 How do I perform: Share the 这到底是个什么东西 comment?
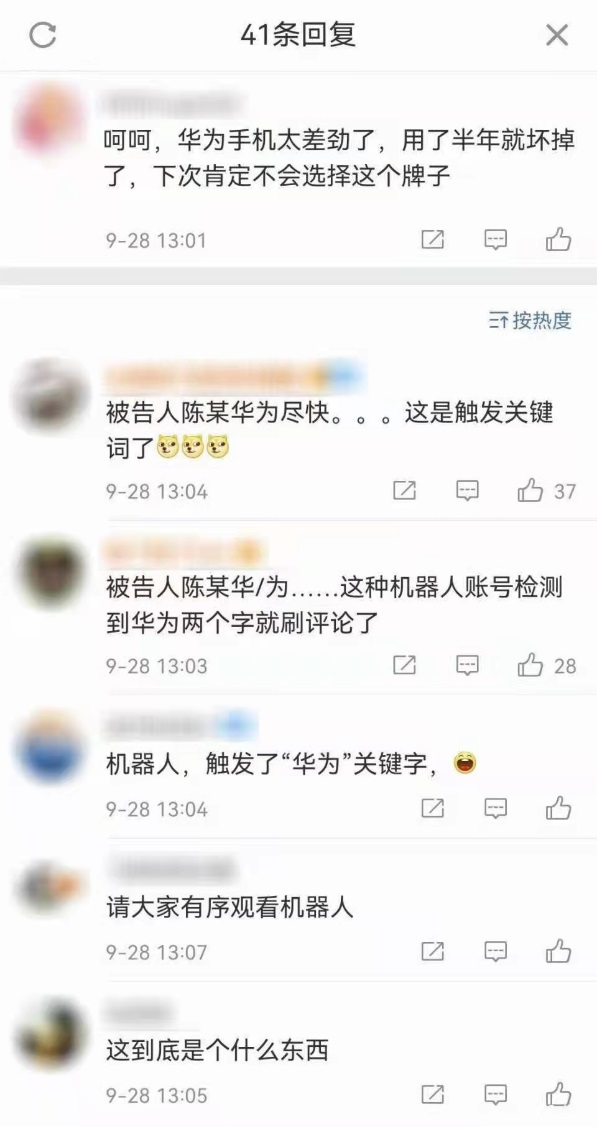432,1095
